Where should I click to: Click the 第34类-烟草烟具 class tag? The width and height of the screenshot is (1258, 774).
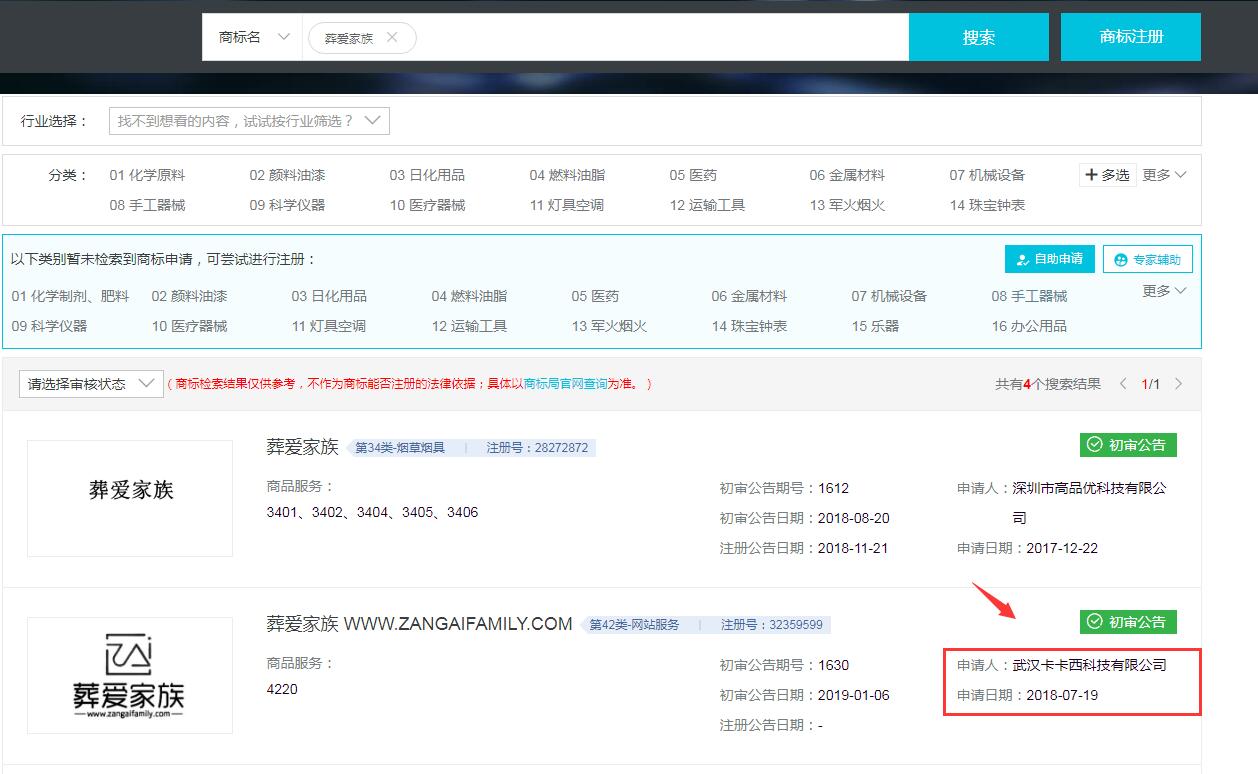pyautogui.click(x=400, y=448)
